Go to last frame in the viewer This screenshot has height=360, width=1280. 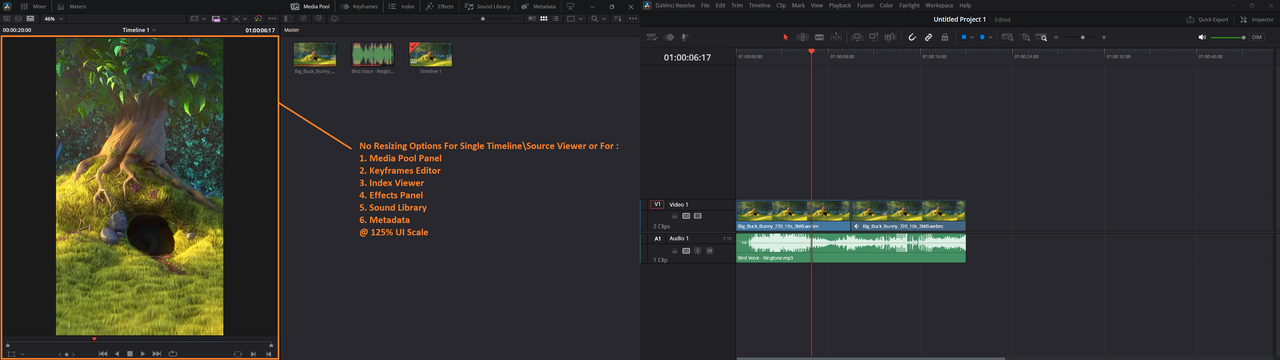point(157,354)
